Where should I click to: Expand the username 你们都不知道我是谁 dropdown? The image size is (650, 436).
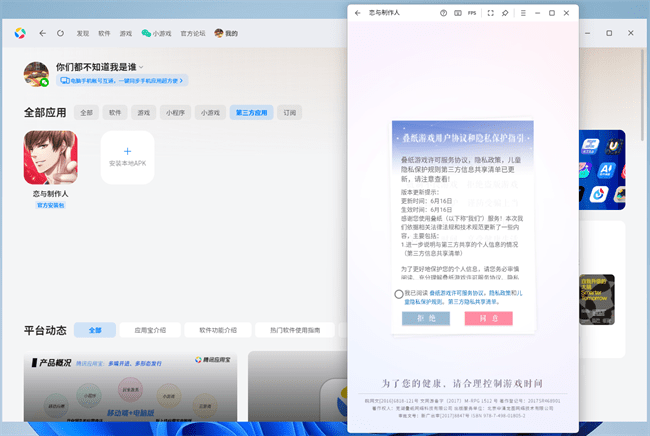[x=141, y=67]
